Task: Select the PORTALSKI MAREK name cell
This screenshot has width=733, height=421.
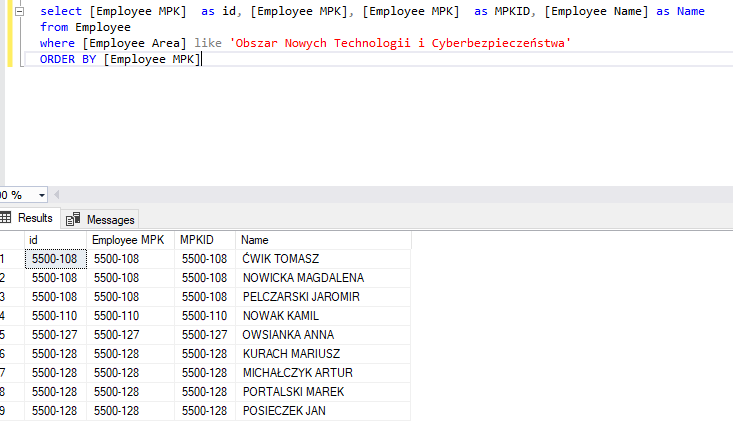Action: tap(323, 392)
